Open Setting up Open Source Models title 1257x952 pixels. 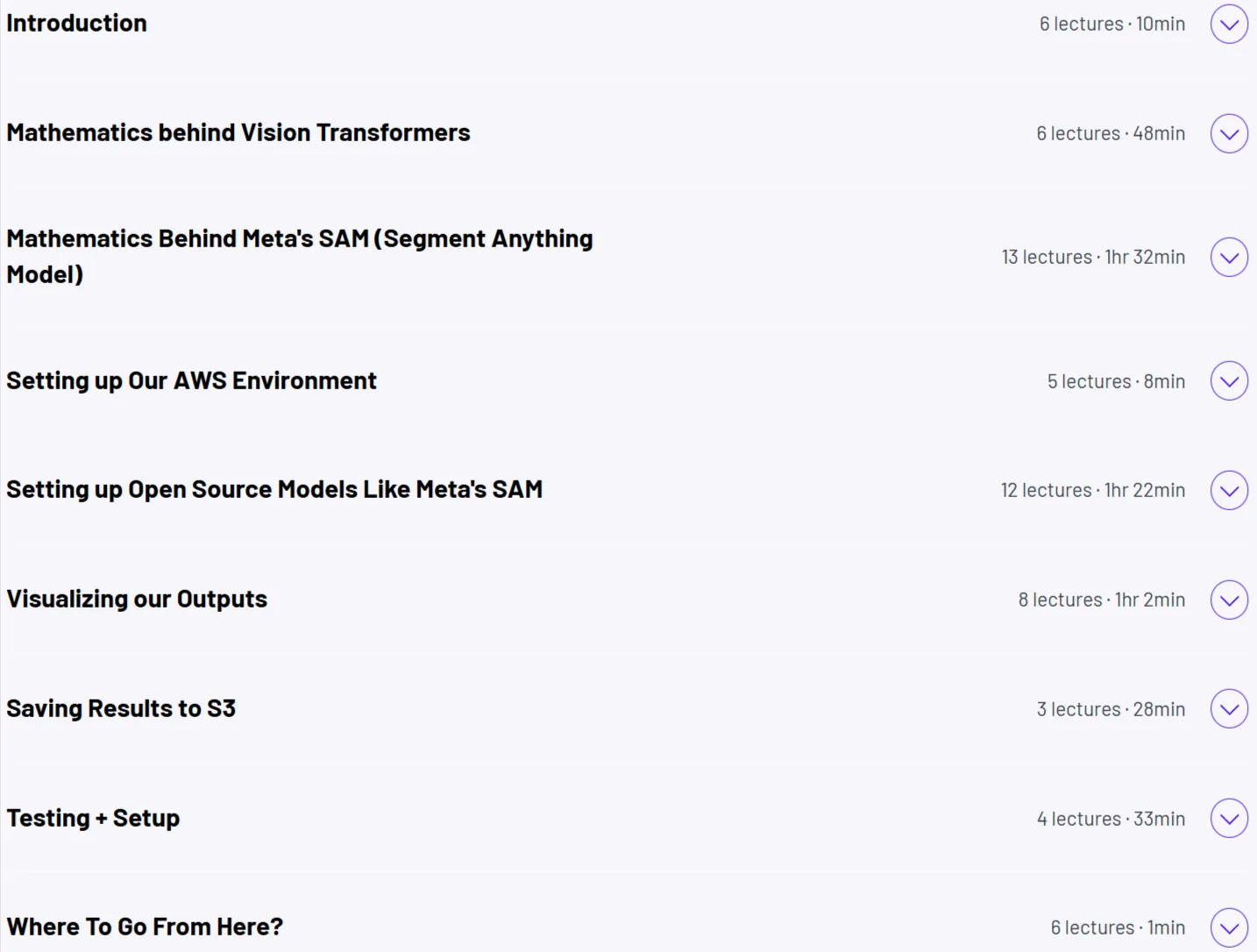274,489
